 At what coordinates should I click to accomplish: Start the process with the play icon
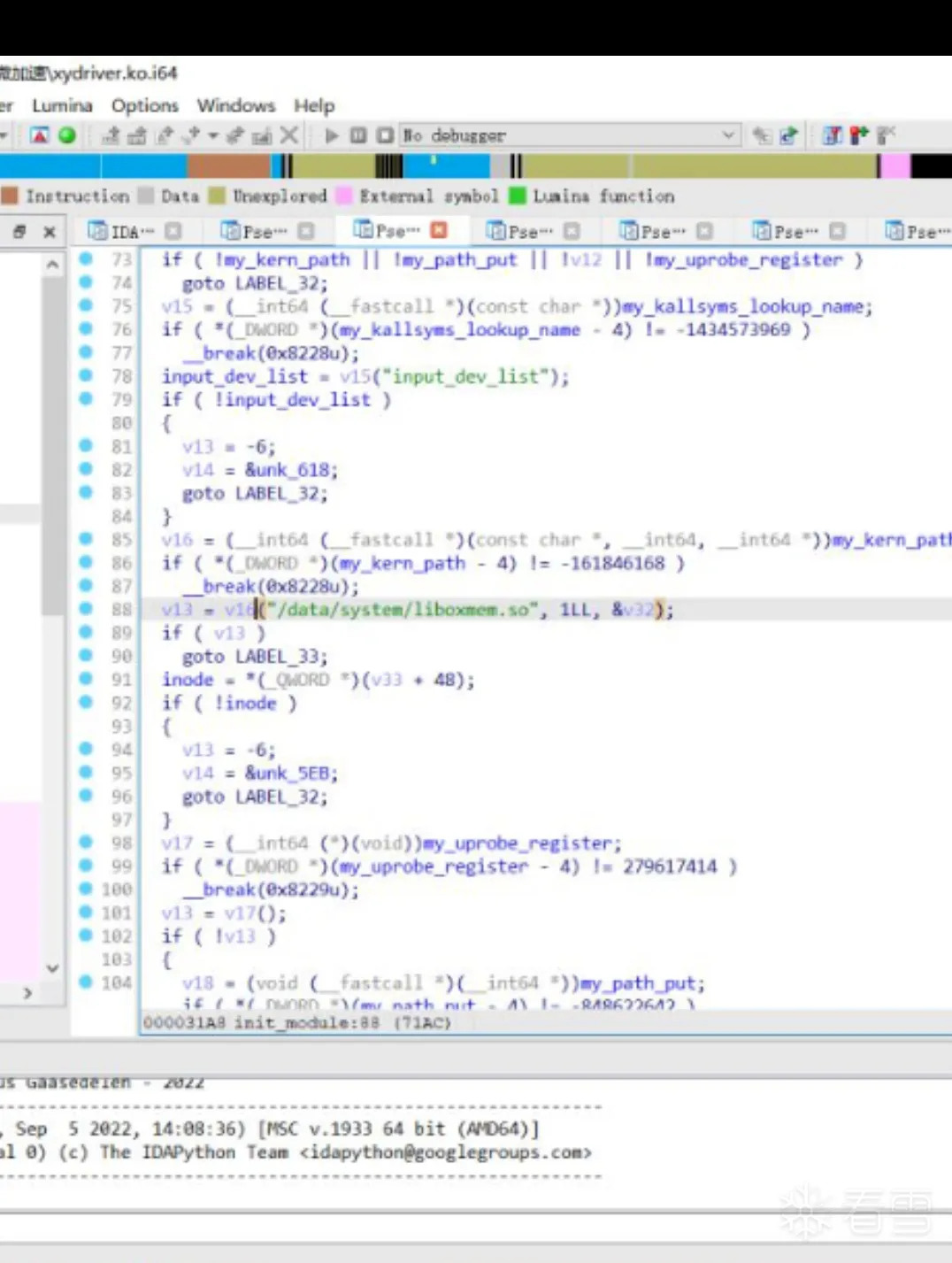tap(332, 135)
